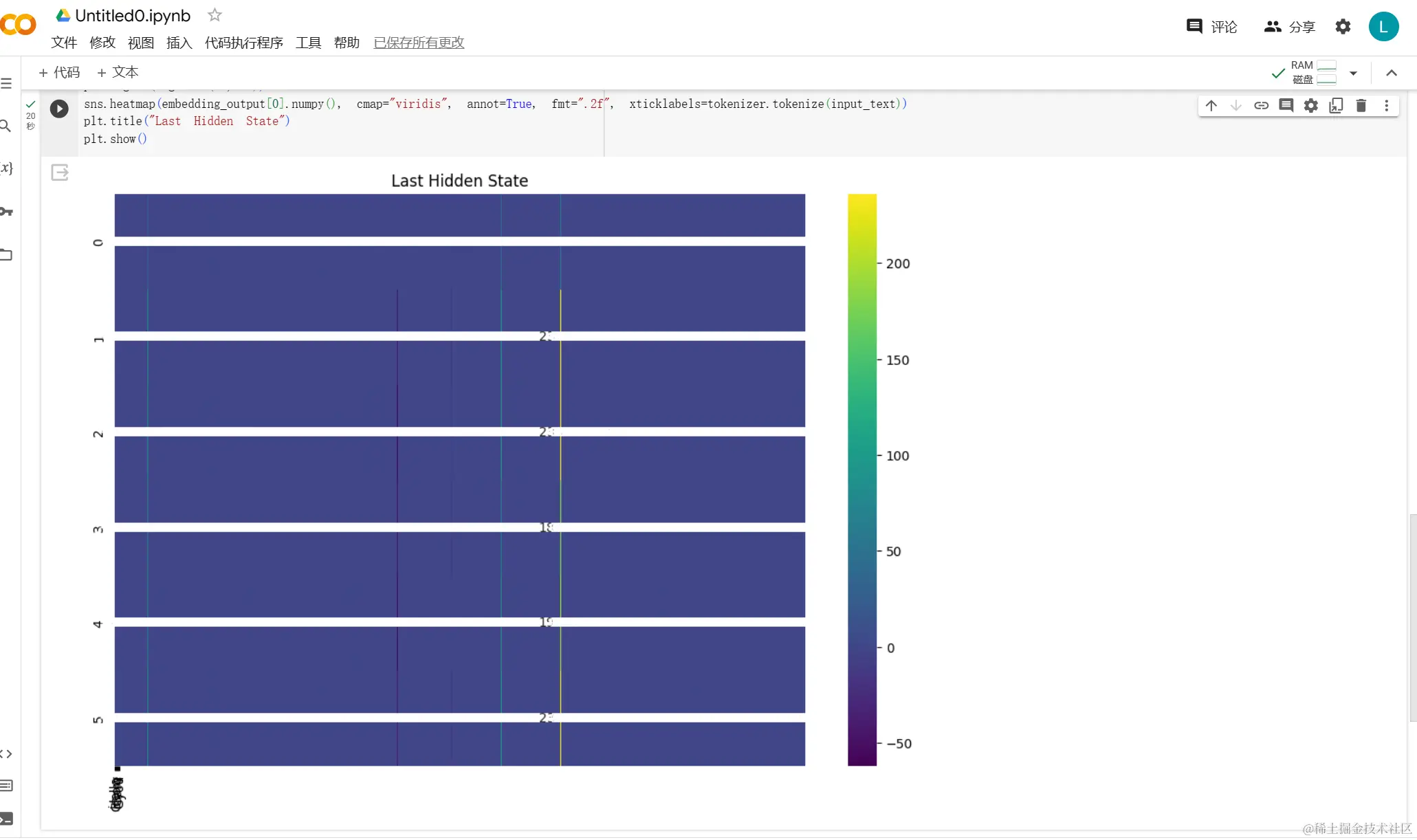The image size is (1417, 840).
Task: Open the terminal sidebar icon
Action: tap(6, 819)
